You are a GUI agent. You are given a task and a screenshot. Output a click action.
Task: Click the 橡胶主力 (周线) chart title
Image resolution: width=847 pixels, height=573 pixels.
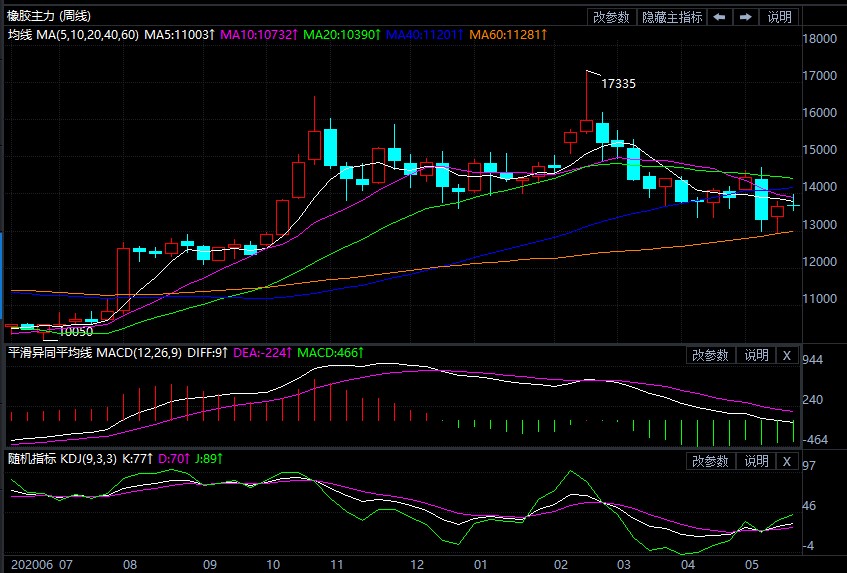point(49,16)
